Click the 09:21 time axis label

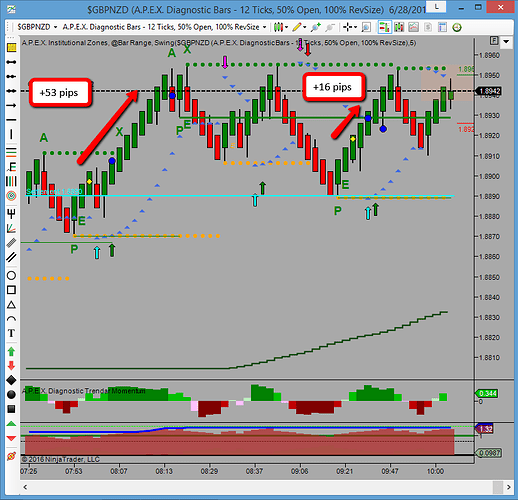(x=345, y=471)
